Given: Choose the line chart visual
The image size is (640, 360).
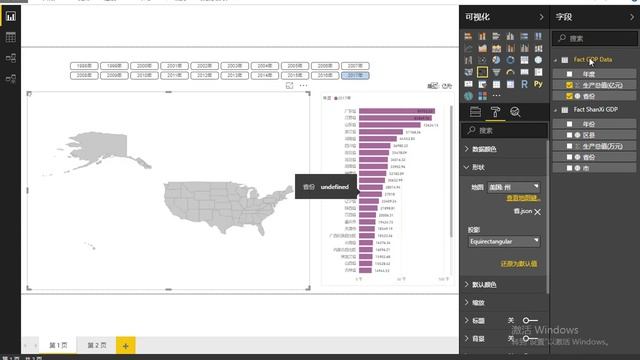Looking at the screenshot, I should [x=468, y=49].
